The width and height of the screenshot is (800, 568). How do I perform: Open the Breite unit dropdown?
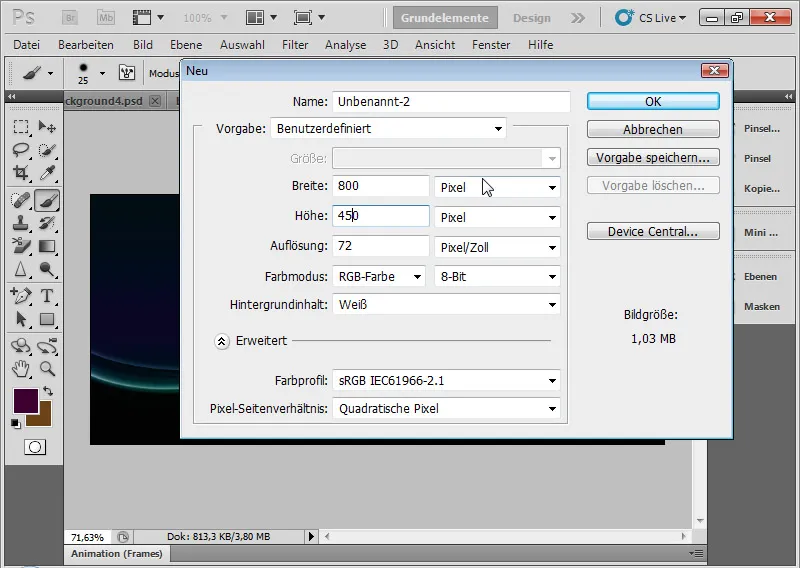(497, 187)
